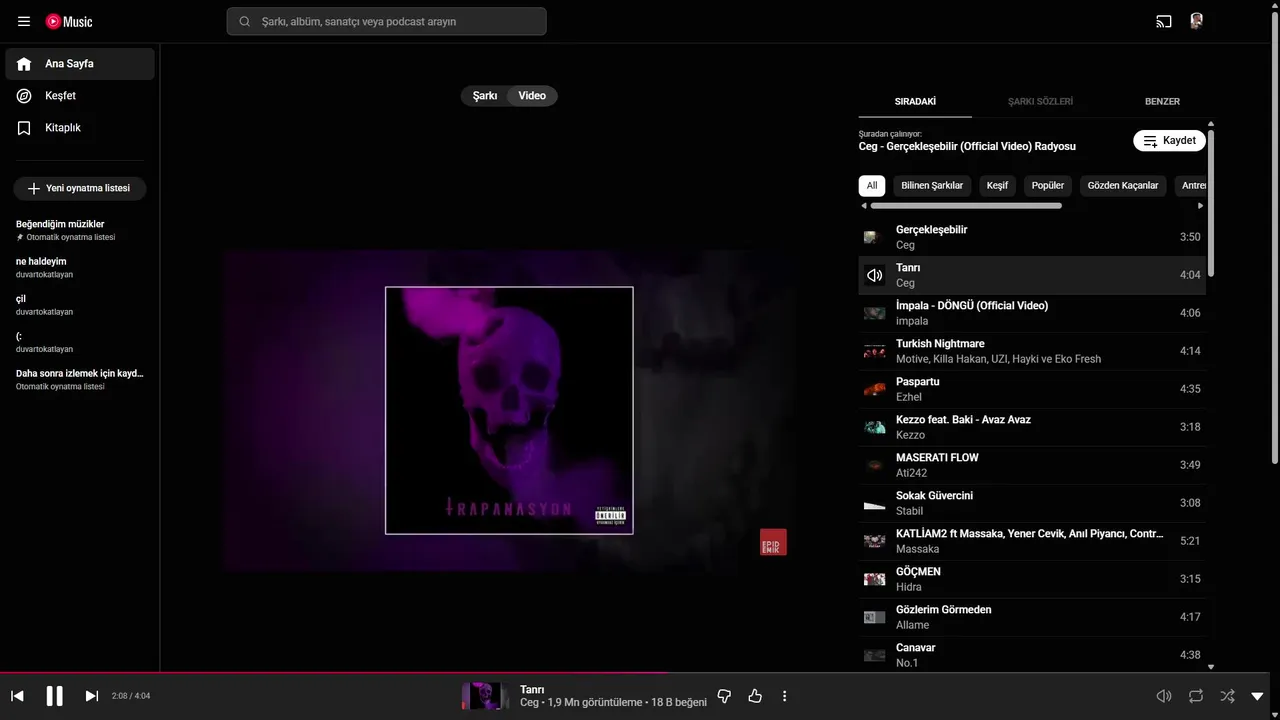Open the ŞARKI SÖZLERİ tab

(1040, 101)
